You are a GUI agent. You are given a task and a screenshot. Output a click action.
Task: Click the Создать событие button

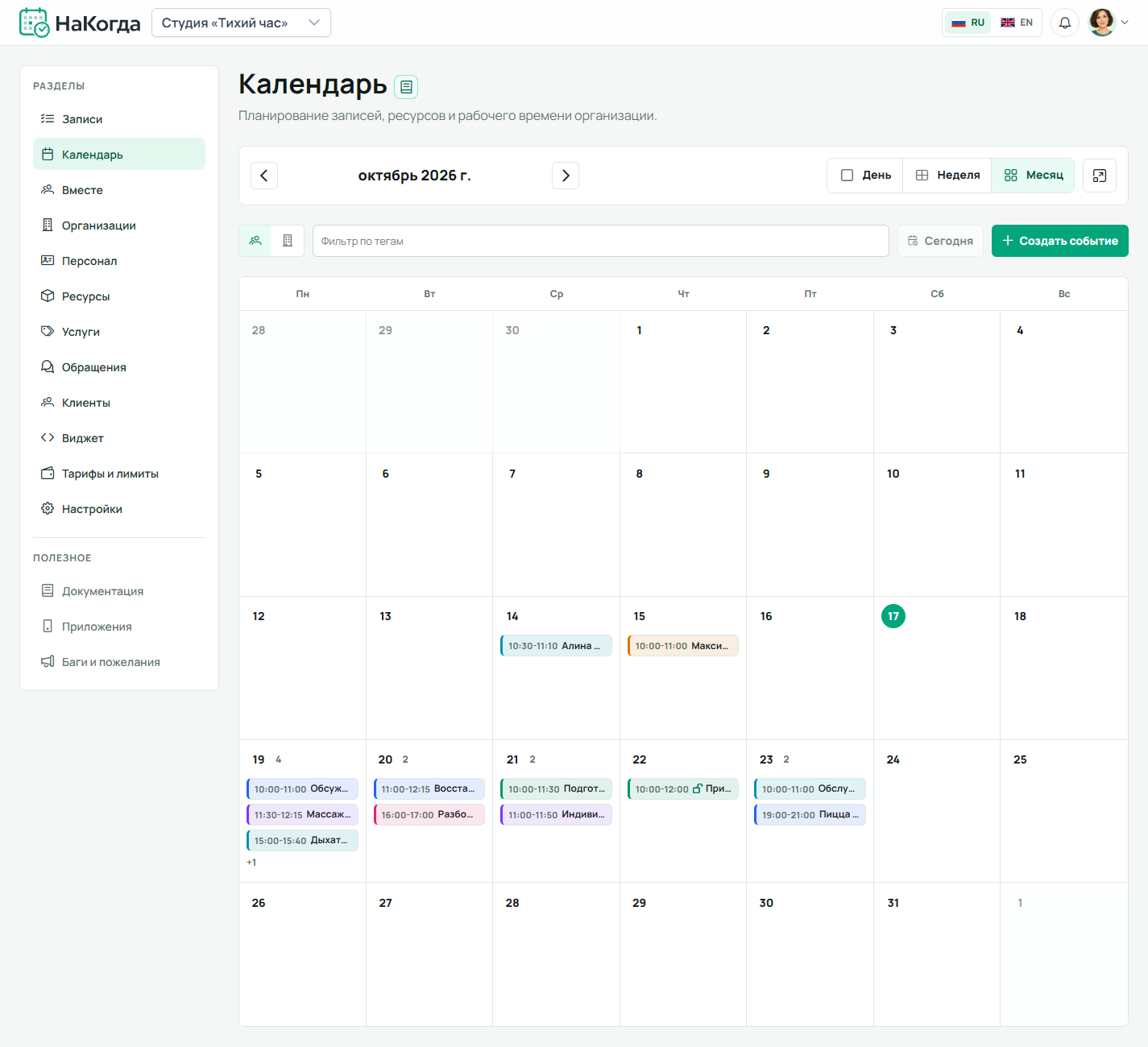[1060, 241]
